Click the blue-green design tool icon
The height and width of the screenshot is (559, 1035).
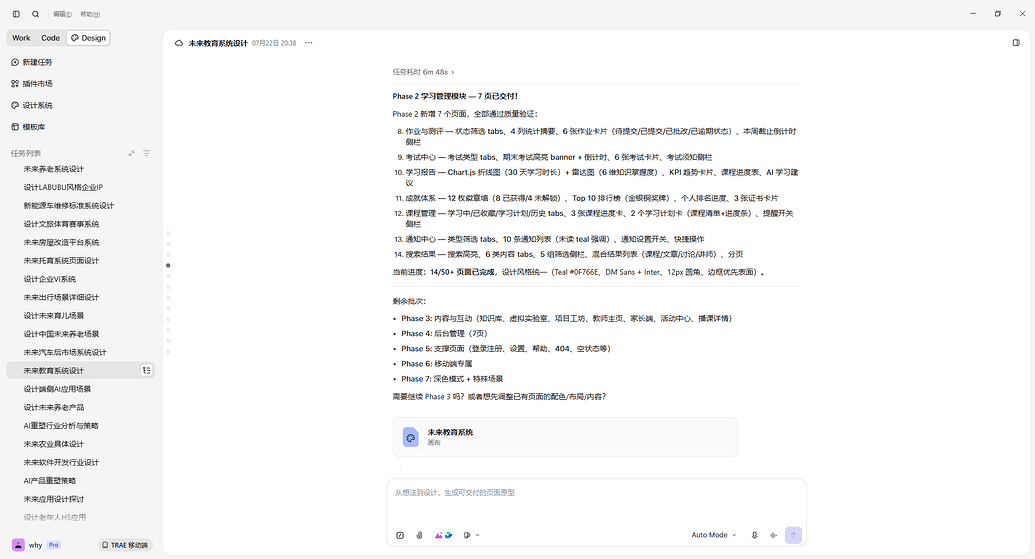pyautogui.click(x=449, y=535)
